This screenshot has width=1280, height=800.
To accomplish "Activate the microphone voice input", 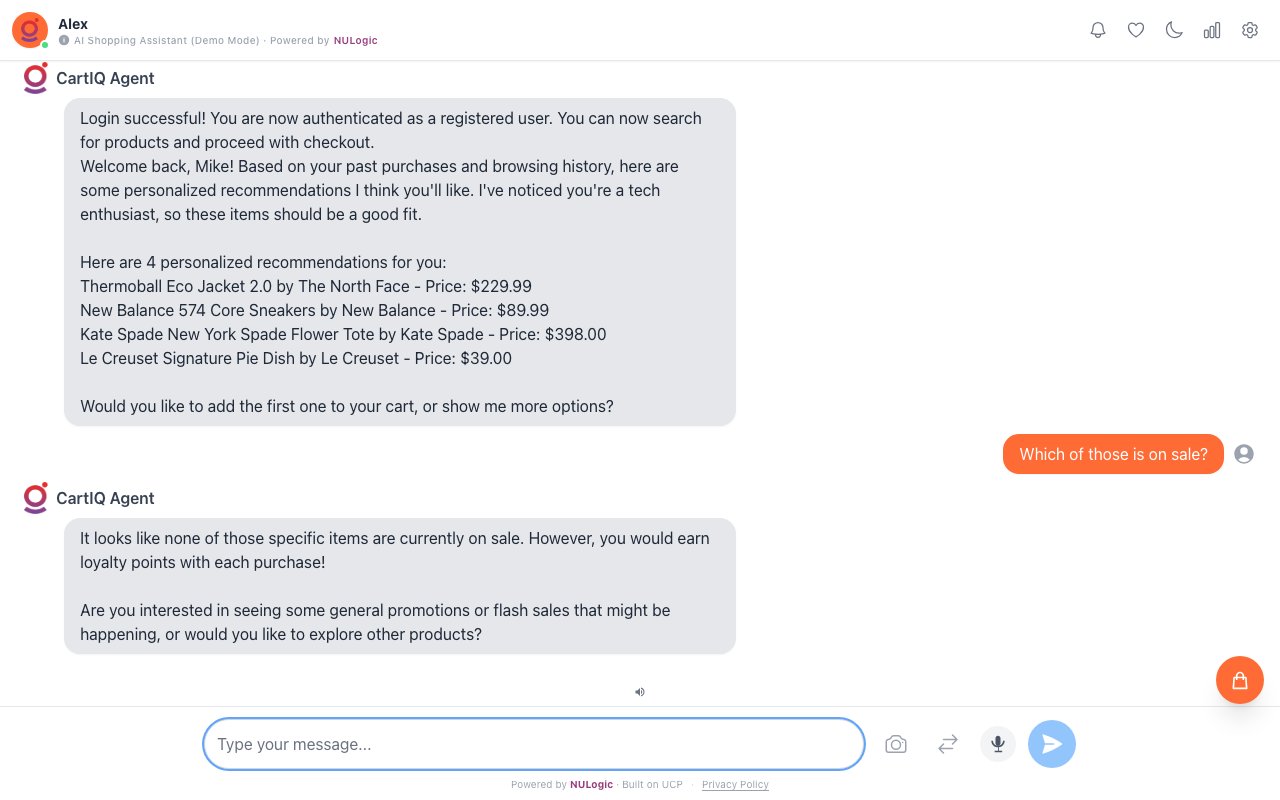I will 998,744.
